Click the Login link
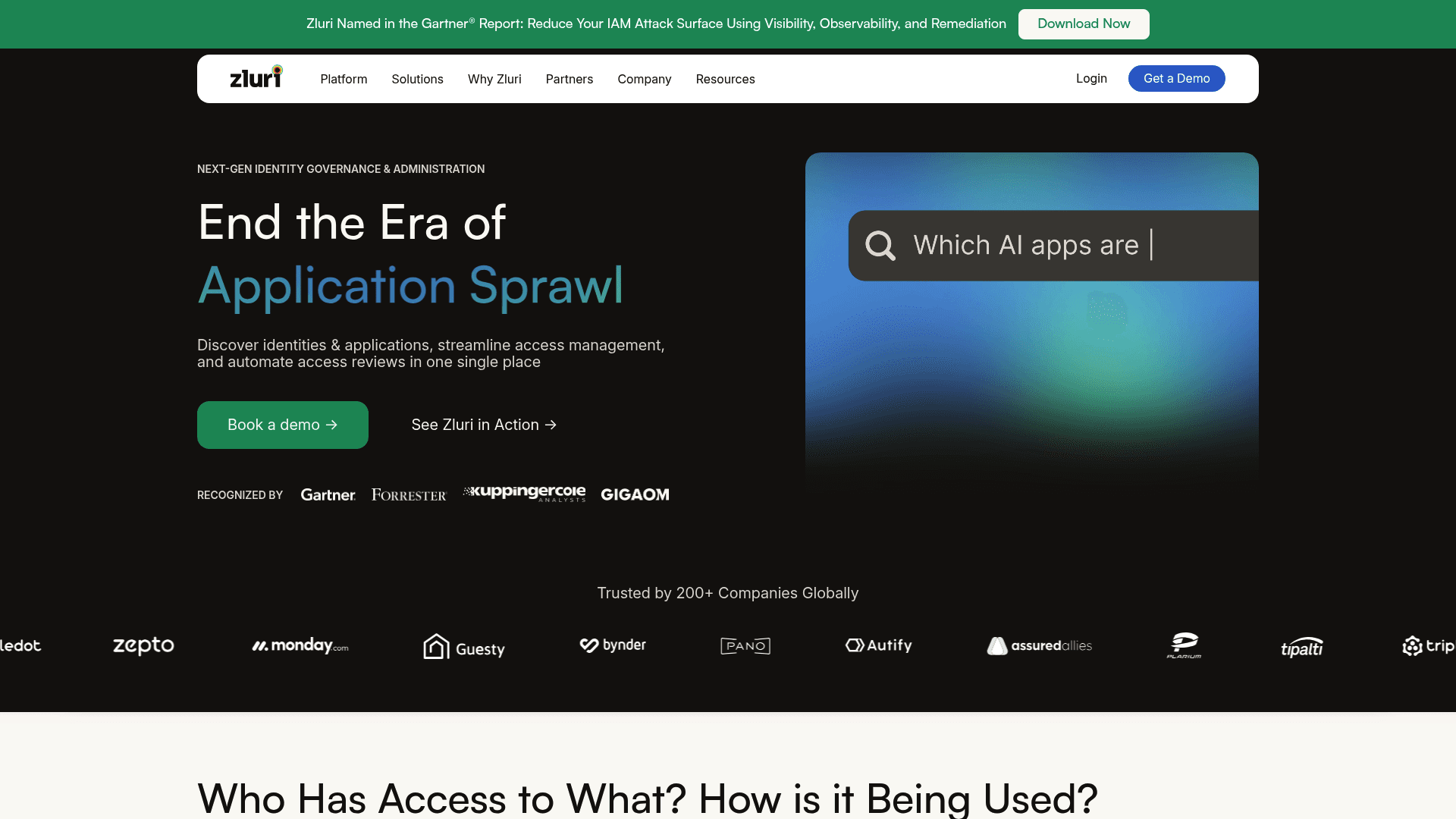 (x=1091, y=79)
